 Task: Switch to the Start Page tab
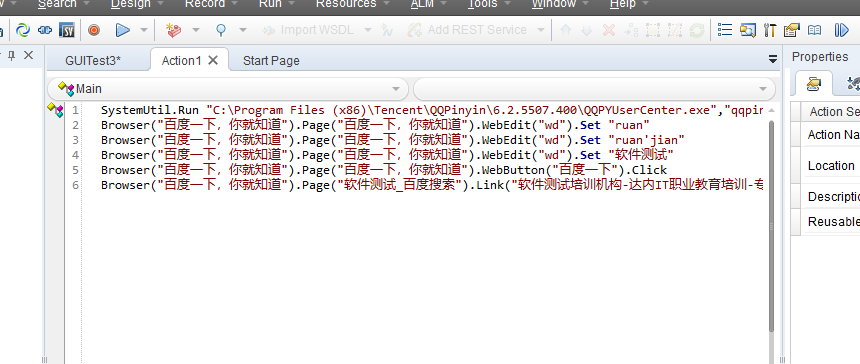(271, 60)
